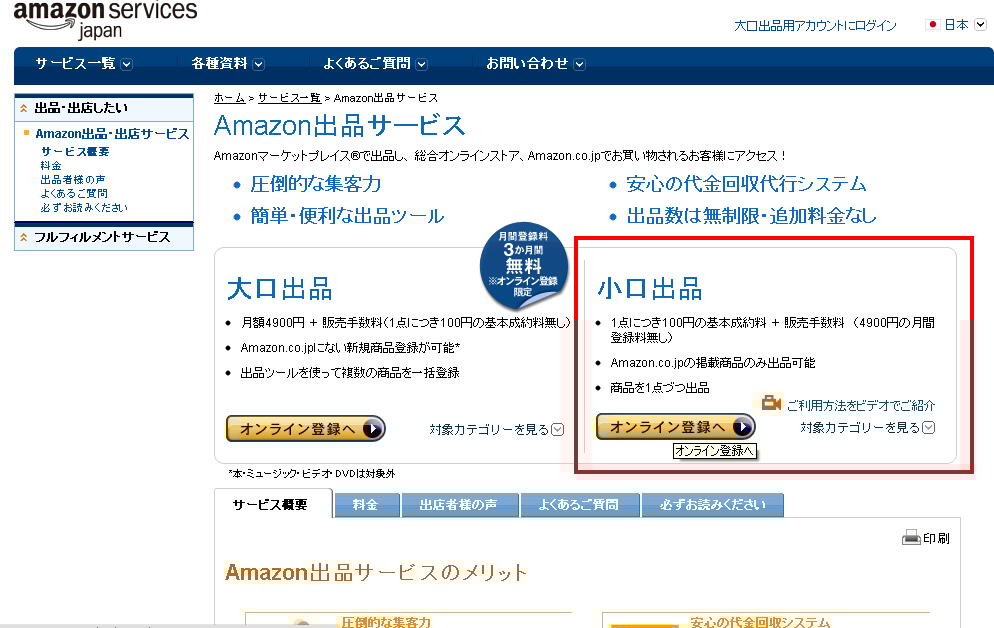The height and width of the screenshot is (628, 994).
Task: Click the printer icon beside 印刷
Action: pyautogui.click(x=911, y=537)
